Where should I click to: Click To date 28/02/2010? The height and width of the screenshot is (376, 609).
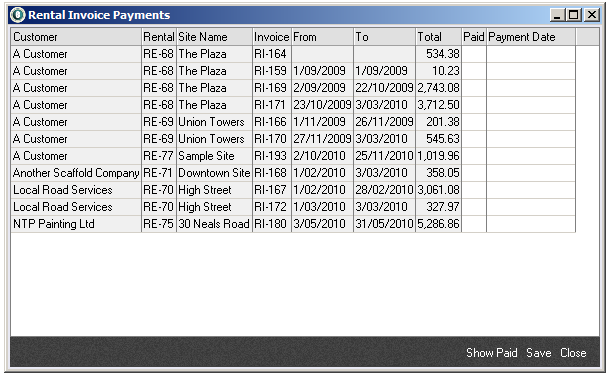point(385,190)
